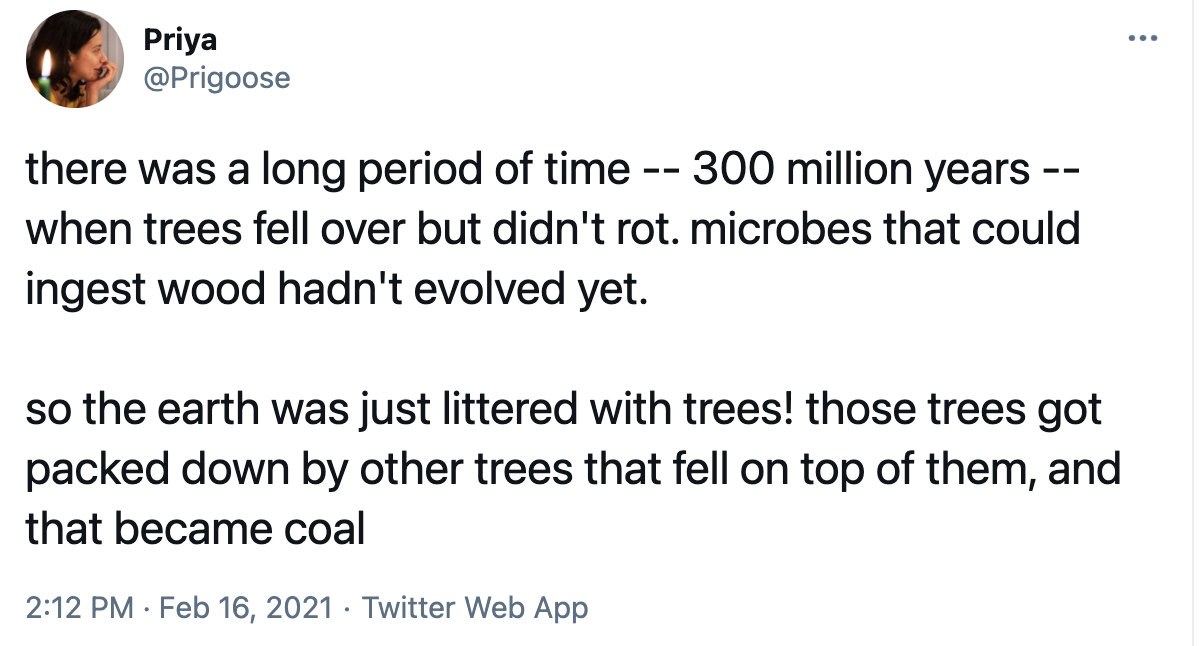Open the Priya display name link
This screenshot has height=646, width=1202.
(x=181, y=40)
